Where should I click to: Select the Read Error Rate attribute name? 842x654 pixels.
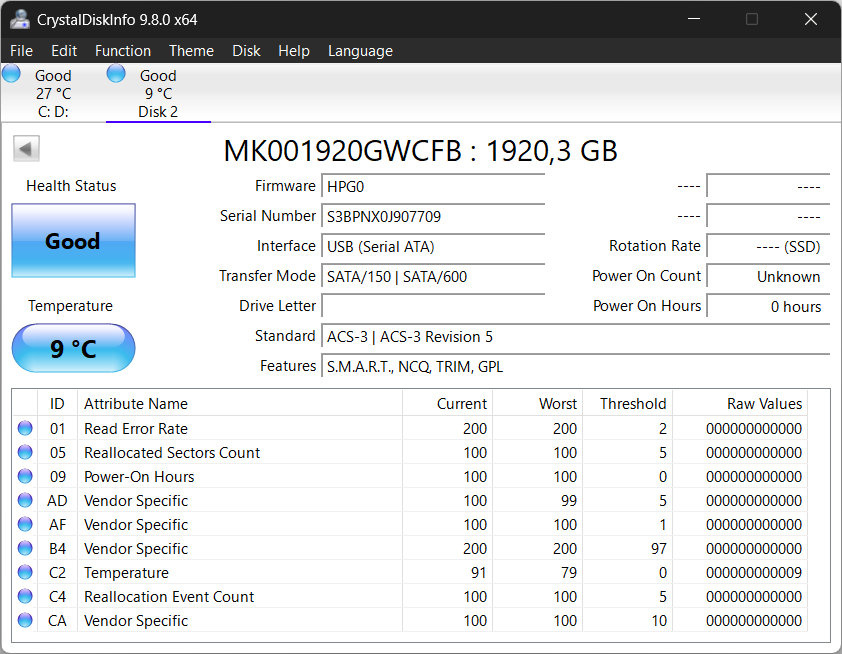tap(136, 428)
